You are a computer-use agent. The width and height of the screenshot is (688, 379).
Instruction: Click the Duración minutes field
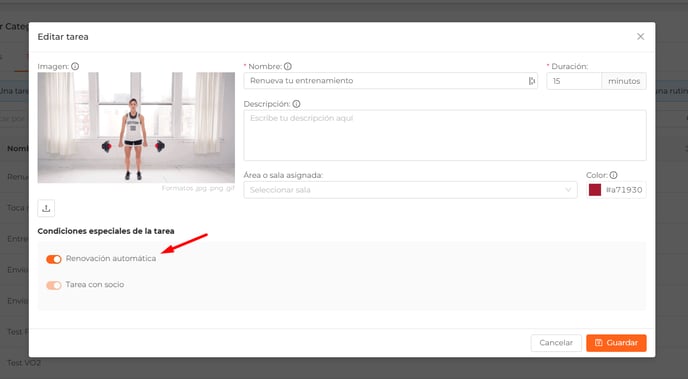pos(574,81)
